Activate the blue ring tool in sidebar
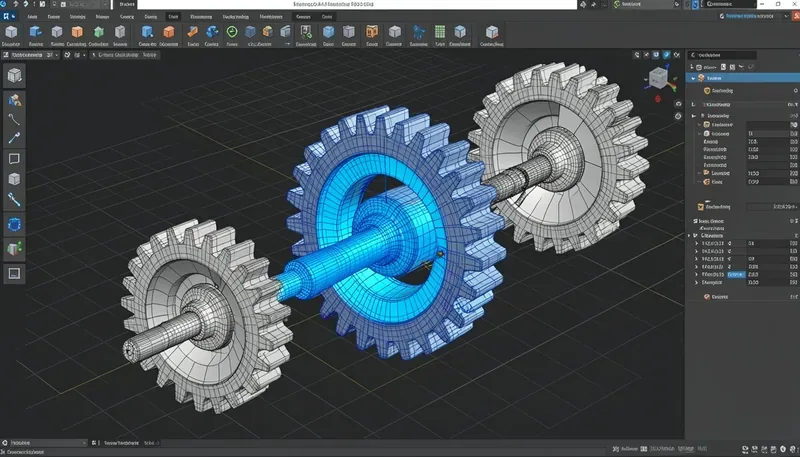 14,224
